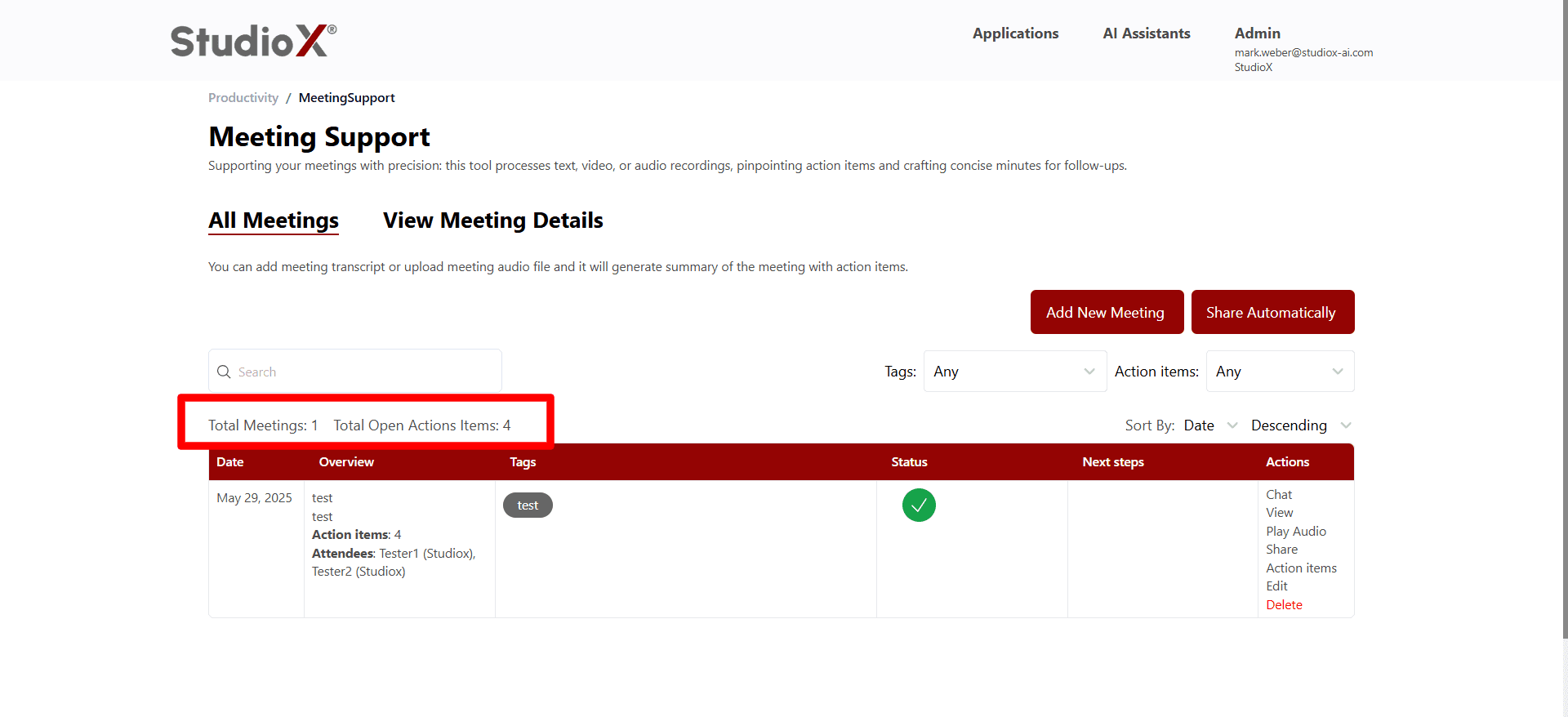Click the Add New Meeting button
Screen dimensions: 1568x717
[1106, 313]
